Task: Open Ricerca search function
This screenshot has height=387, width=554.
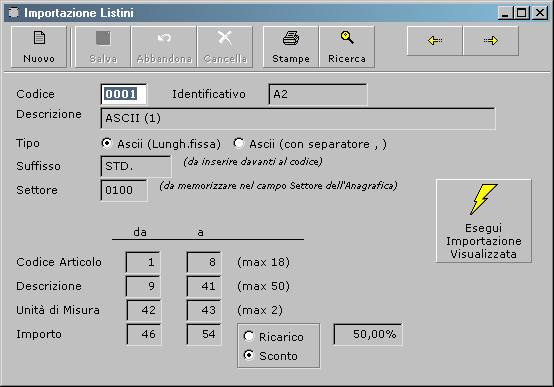Action: coord(347,47)
